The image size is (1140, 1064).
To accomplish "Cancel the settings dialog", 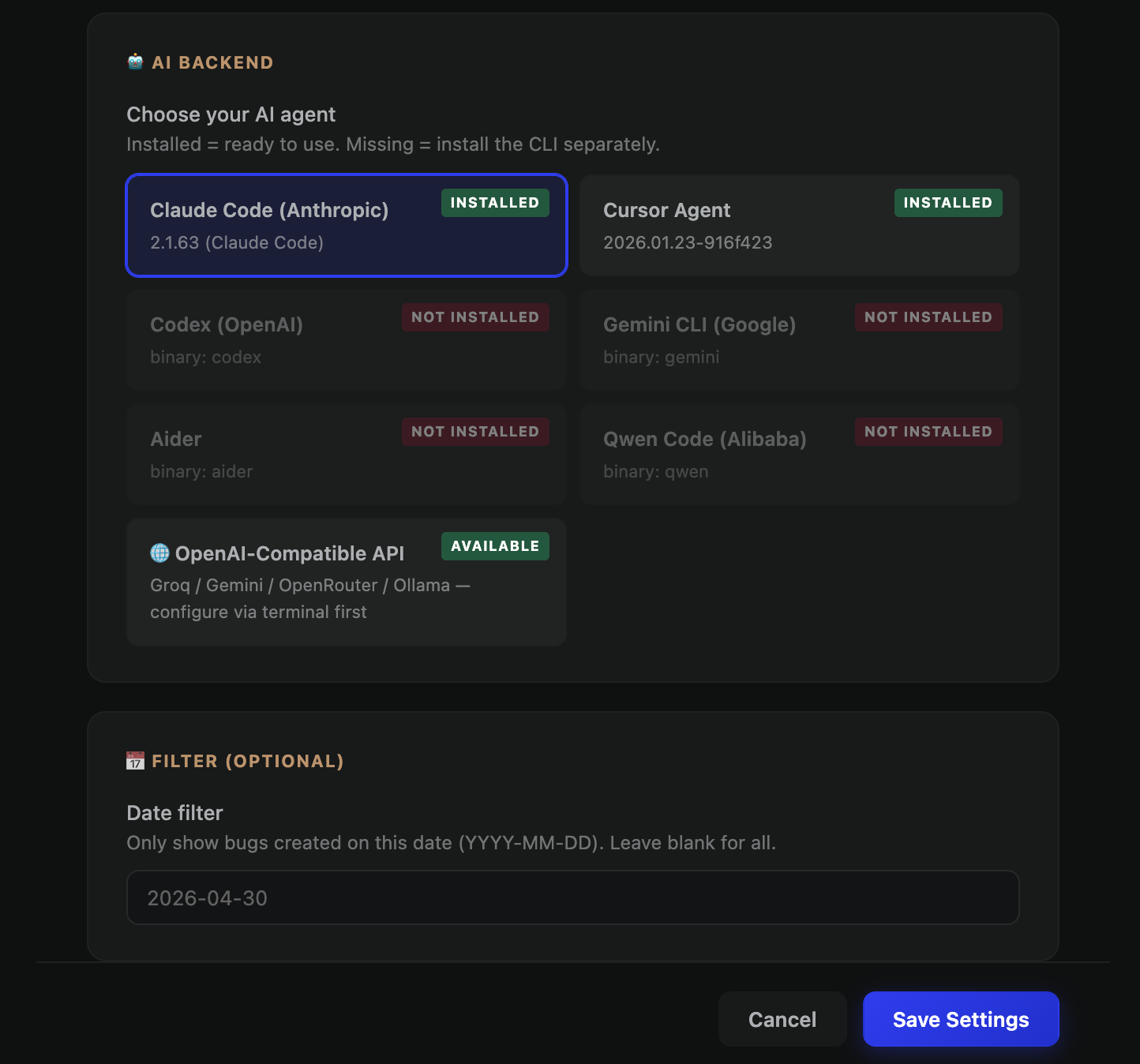I will (782, 1019).
